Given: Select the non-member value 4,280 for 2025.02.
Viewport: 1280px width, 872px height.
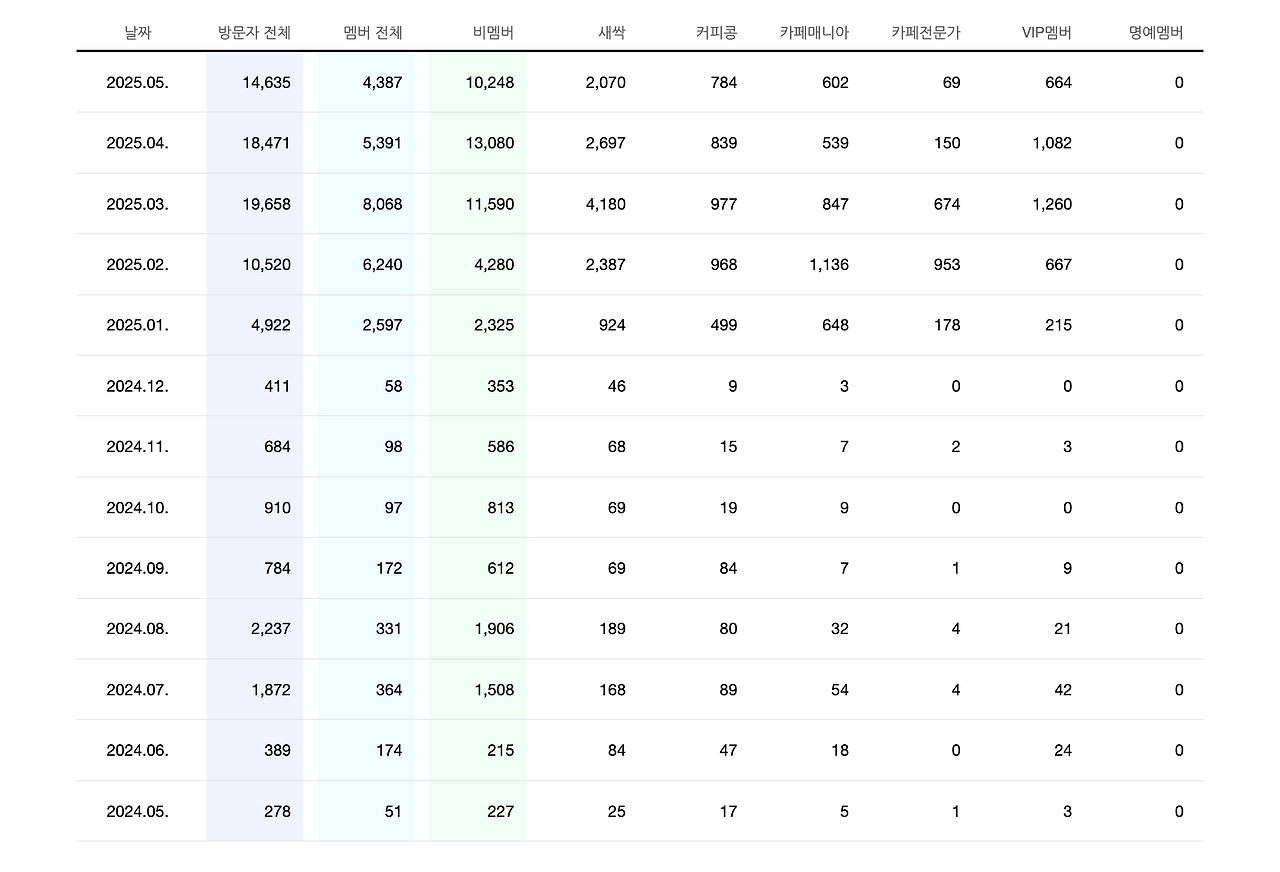Looking at the screenshot, I should 494,264.
